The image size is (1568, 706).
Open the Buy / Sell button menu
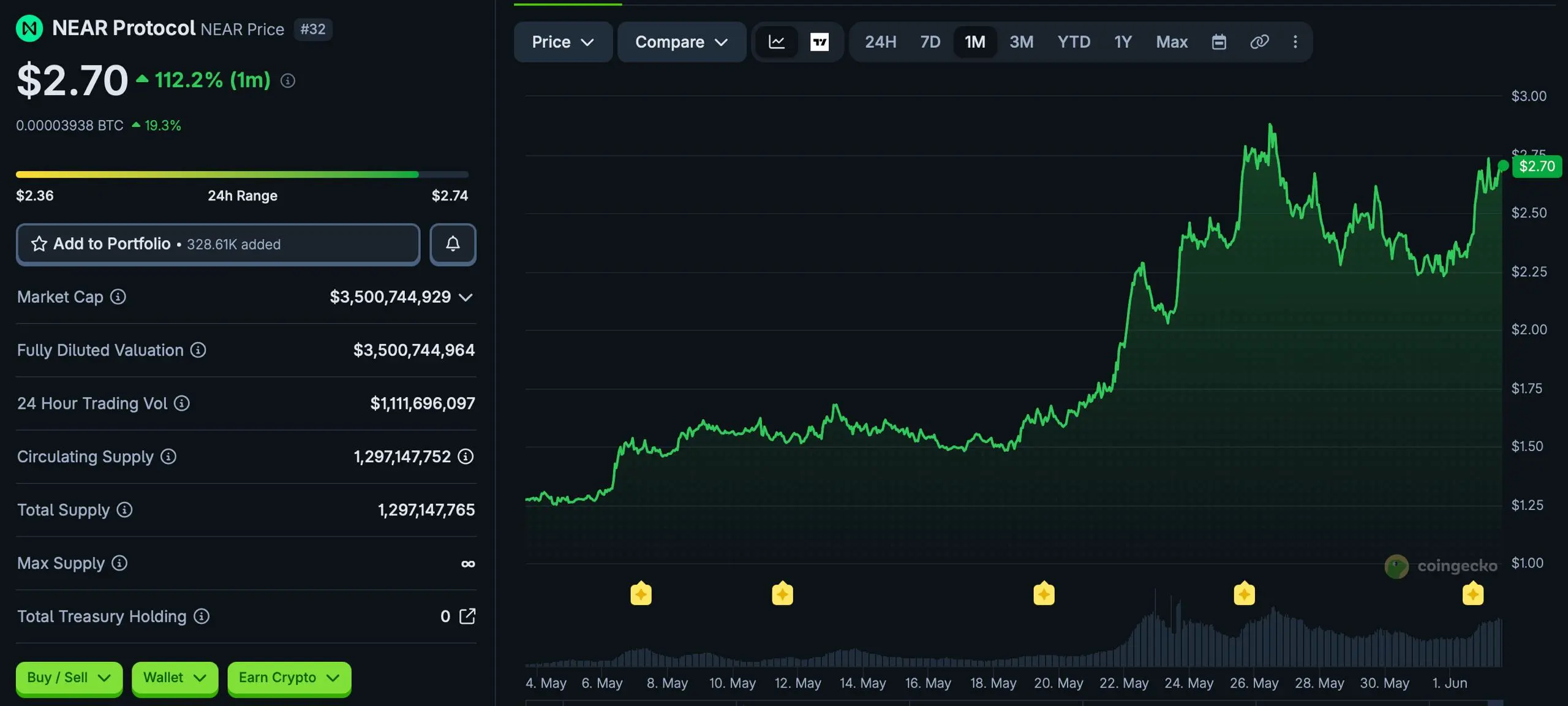pos(69,677)
